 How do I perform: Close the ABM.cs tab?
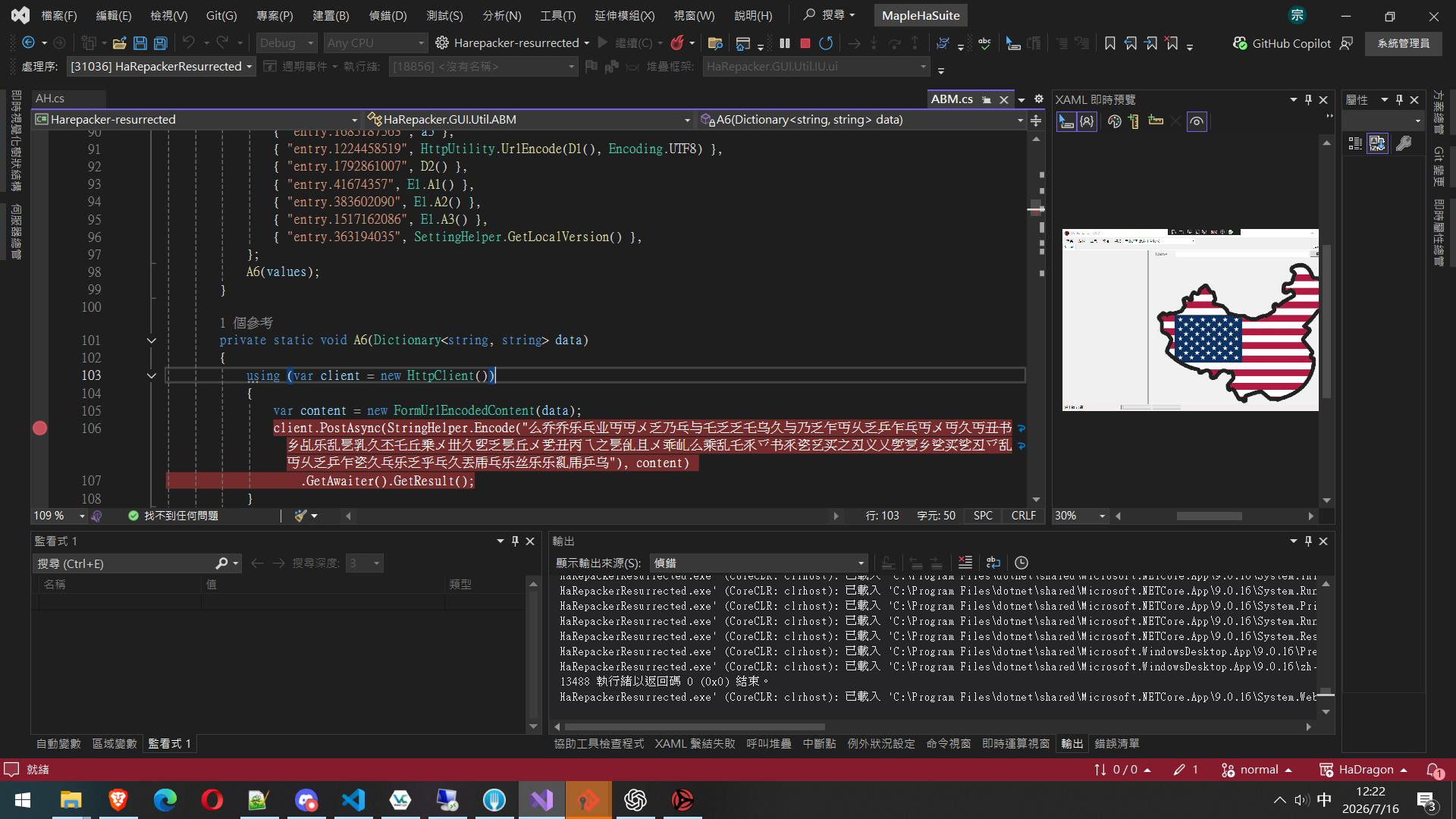[1004, 99]
